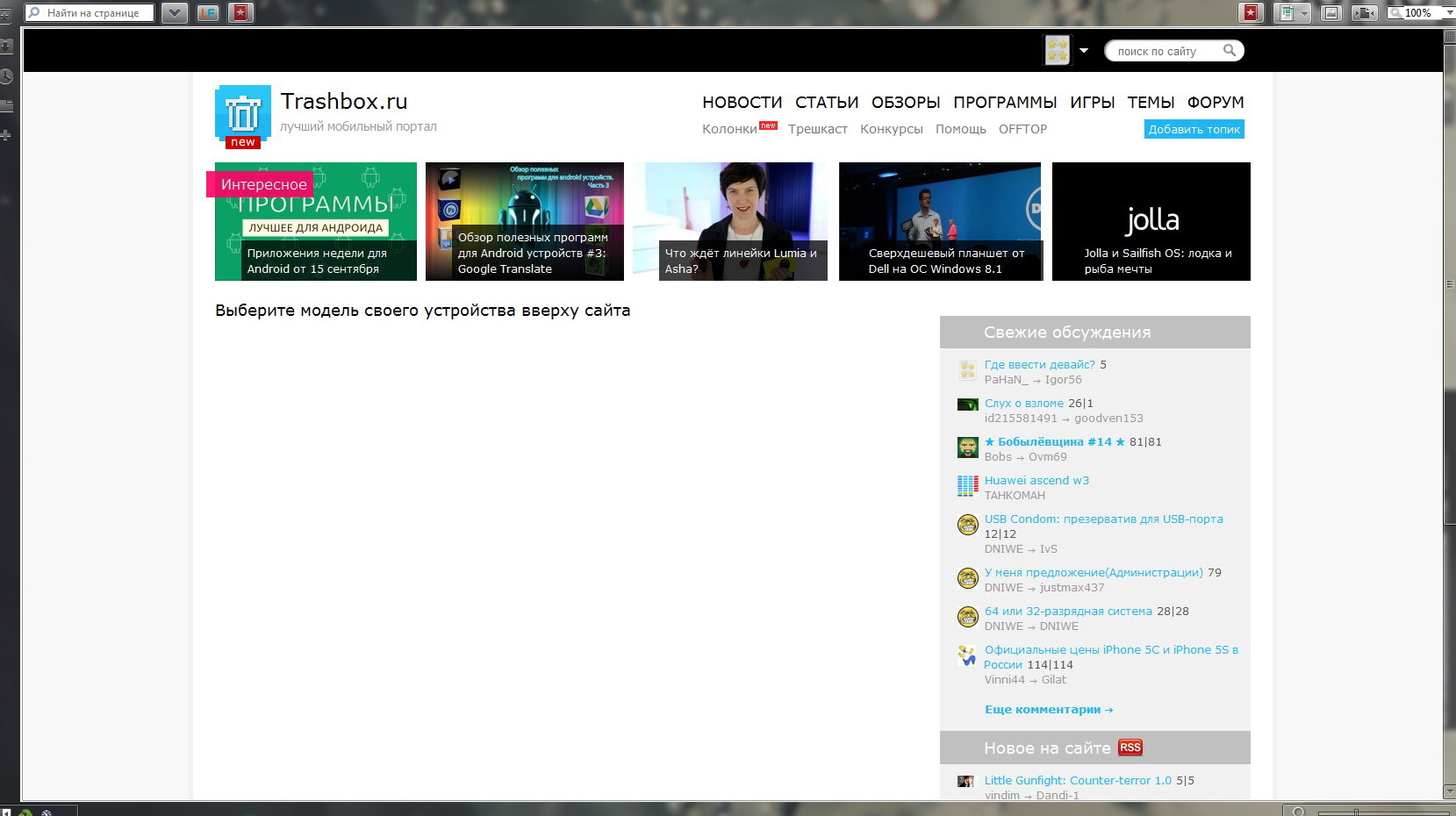Toggle the fit to width button
Viewport: 1456px width, 816px height.
tap(1364, 12)
